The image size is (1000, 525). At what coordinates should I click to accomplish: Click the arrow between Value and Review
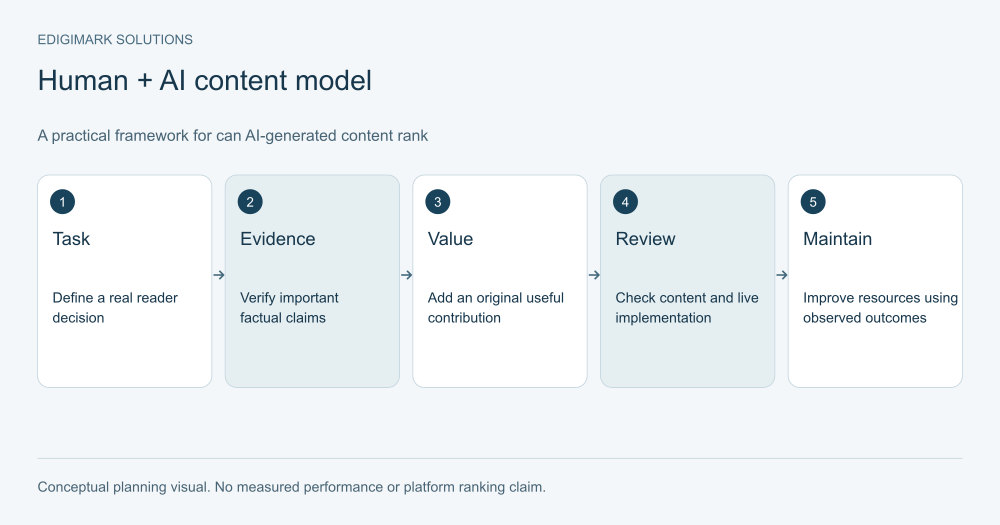pyautogui.click(x=594, y=275)
